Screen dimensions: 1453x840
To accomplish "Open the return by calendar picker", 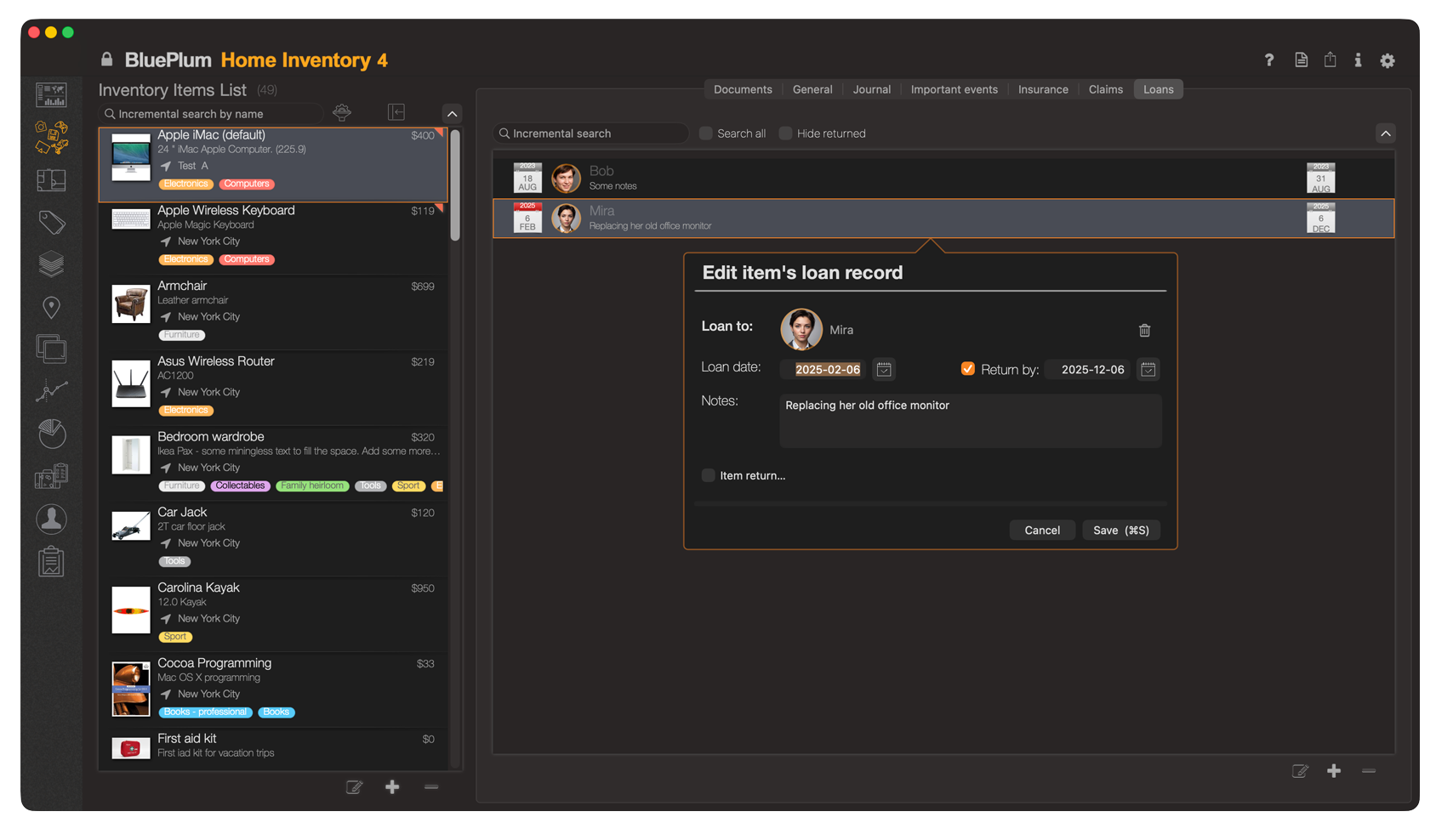I will pyautogui.click(x=1148, y=369).
